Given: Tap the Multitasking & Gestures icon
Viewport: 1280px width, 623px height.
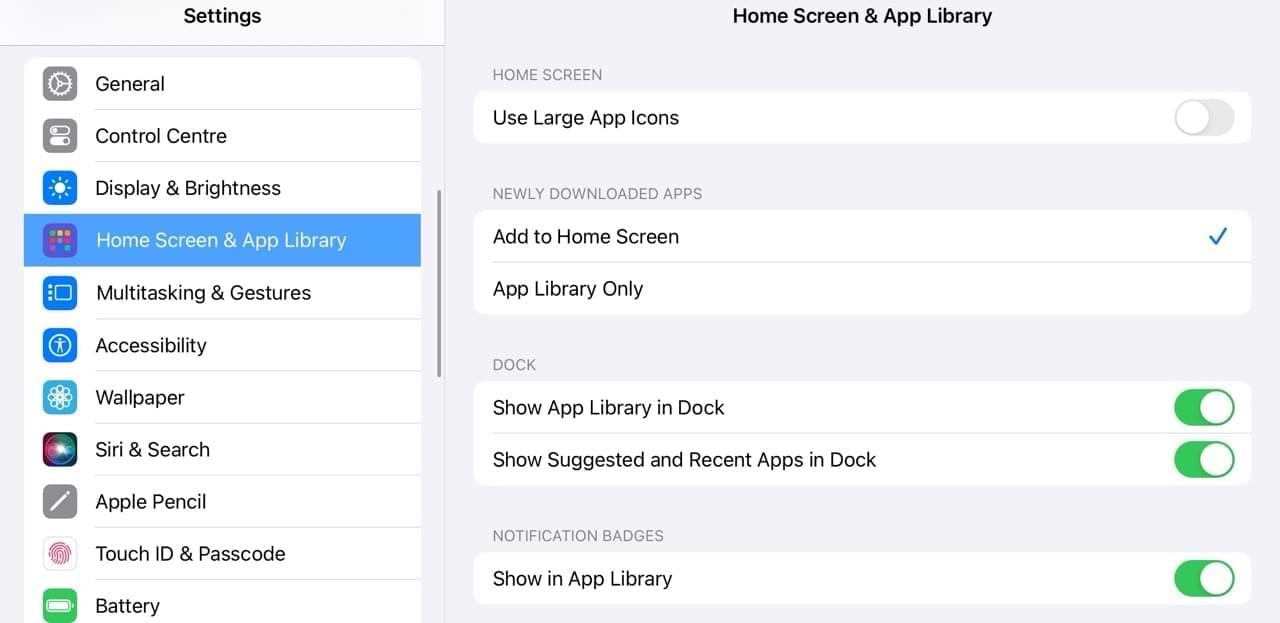Looking at the screenshot, I should [x=60, y=293].
